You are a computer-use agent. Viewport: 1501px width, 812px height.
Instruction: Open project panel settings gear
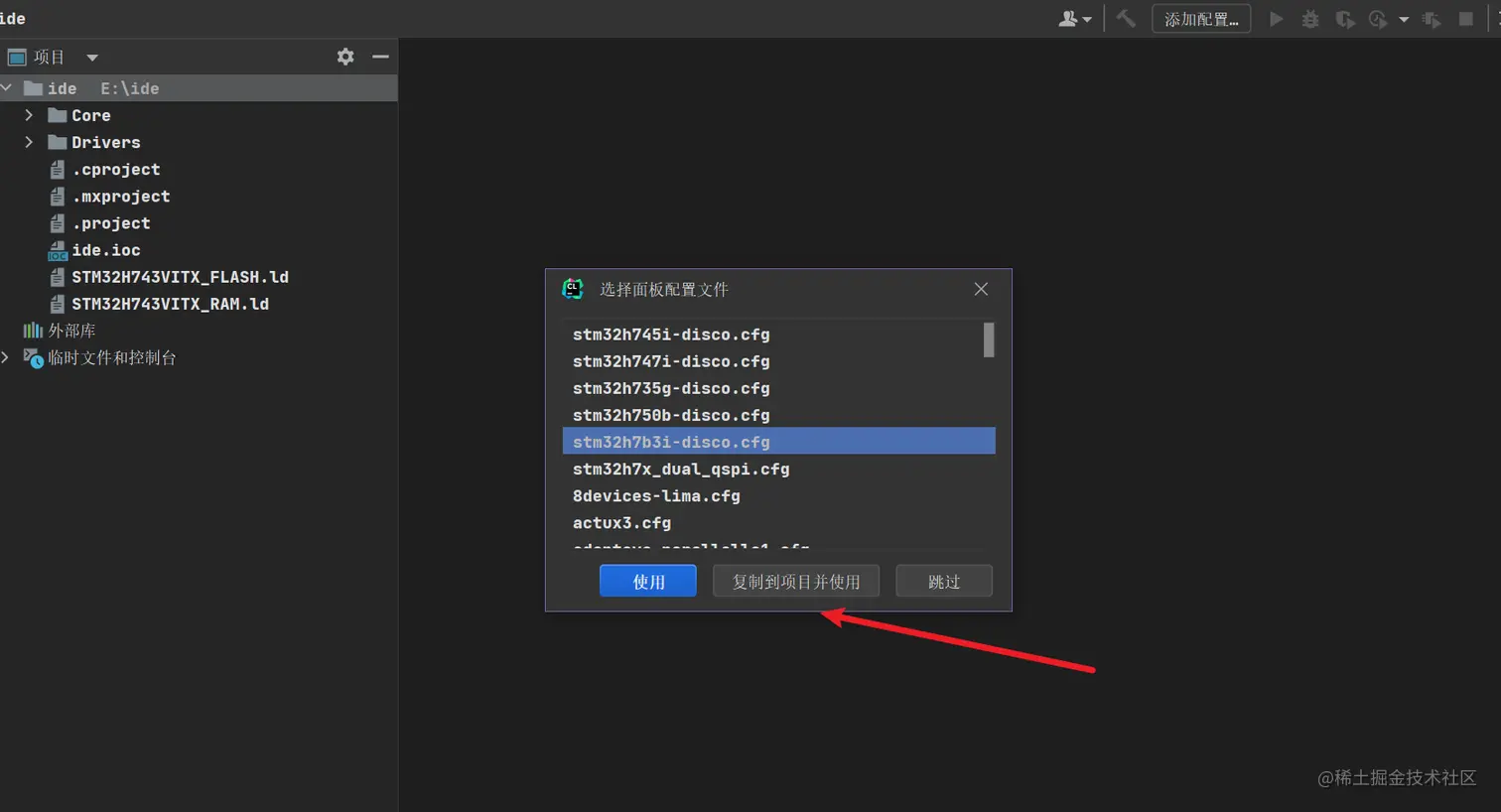point(345,57)
